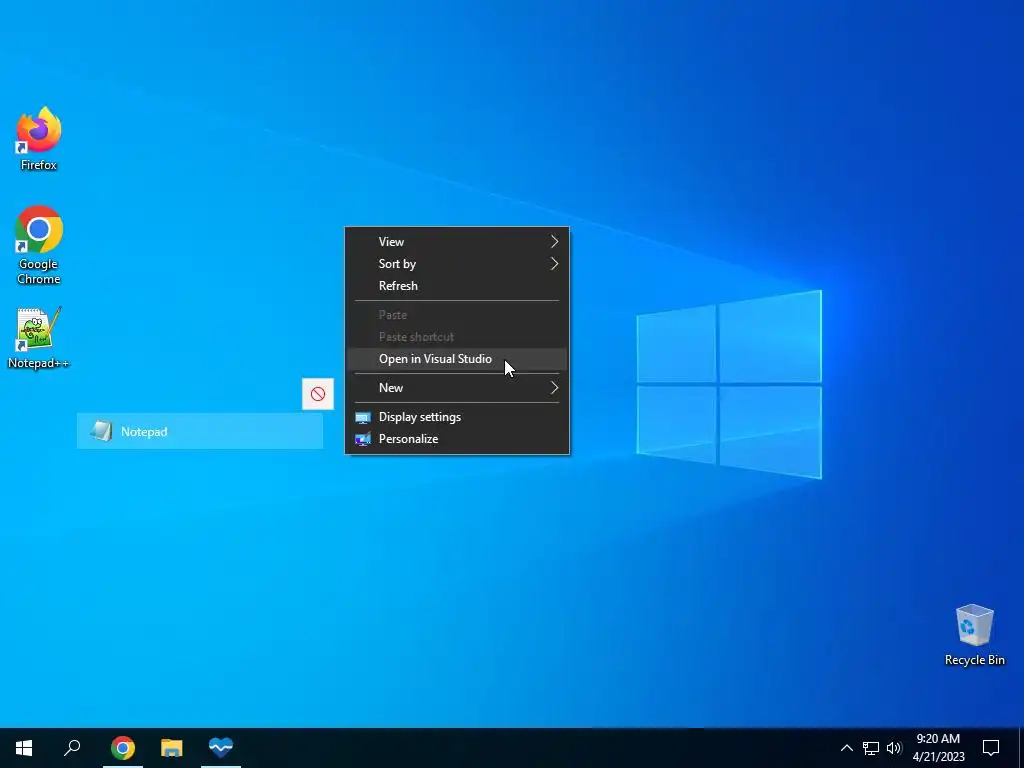The image size is (1024, 768).
Task: Click the Notepad drag item
Action: click(200, 431)
